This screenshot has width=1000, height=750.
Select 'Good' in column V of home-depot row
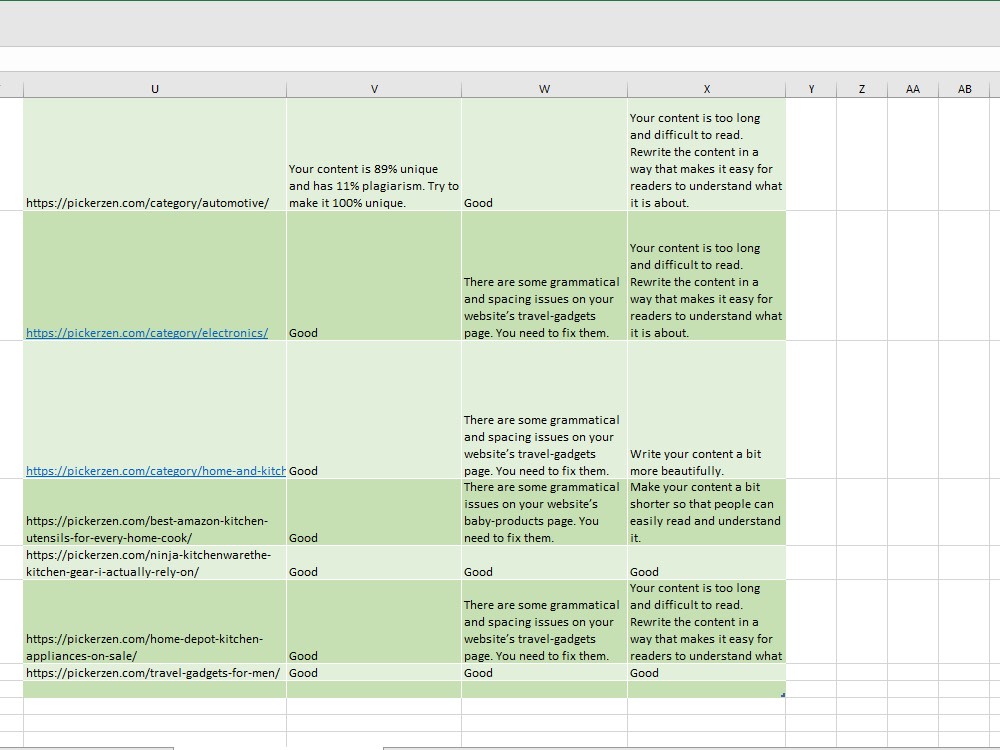click(x=374, y=621)
